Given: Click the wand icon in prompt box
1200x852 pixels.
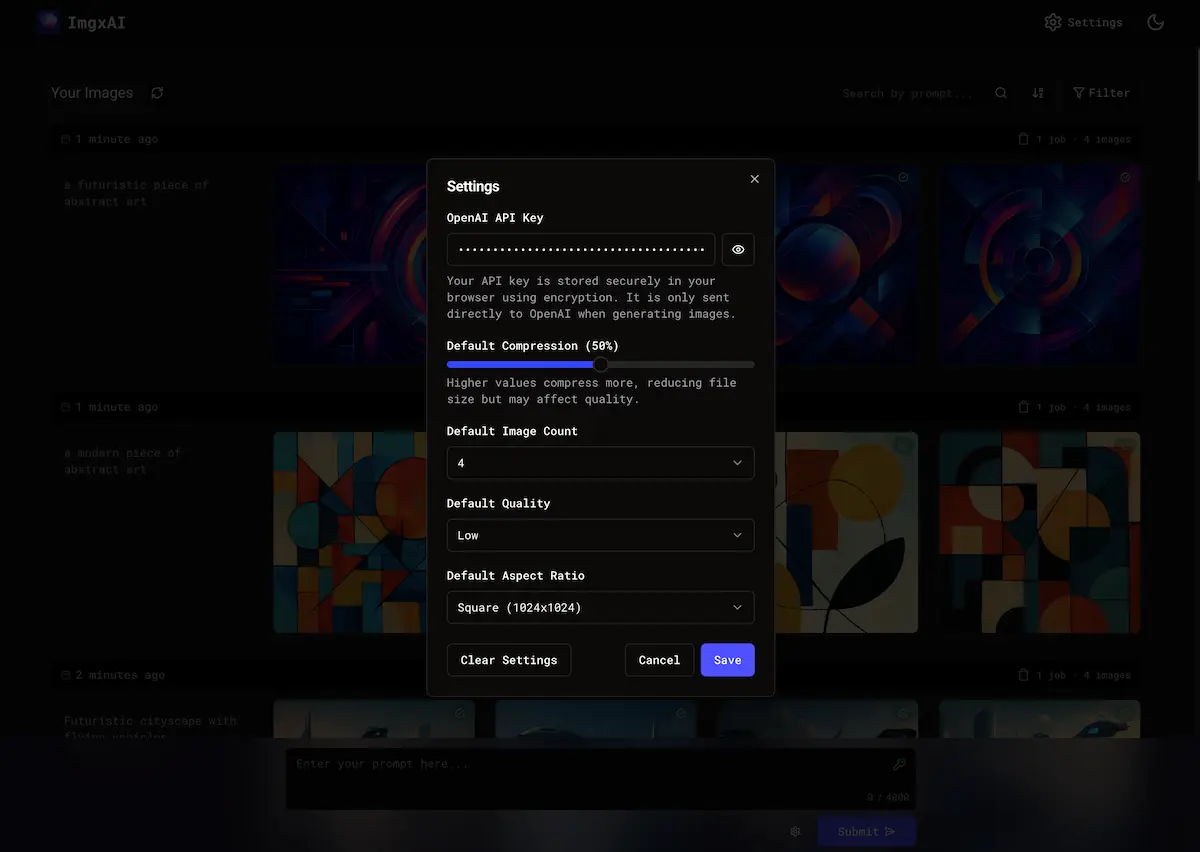Looking at the screenshot, I should (899, 764).
